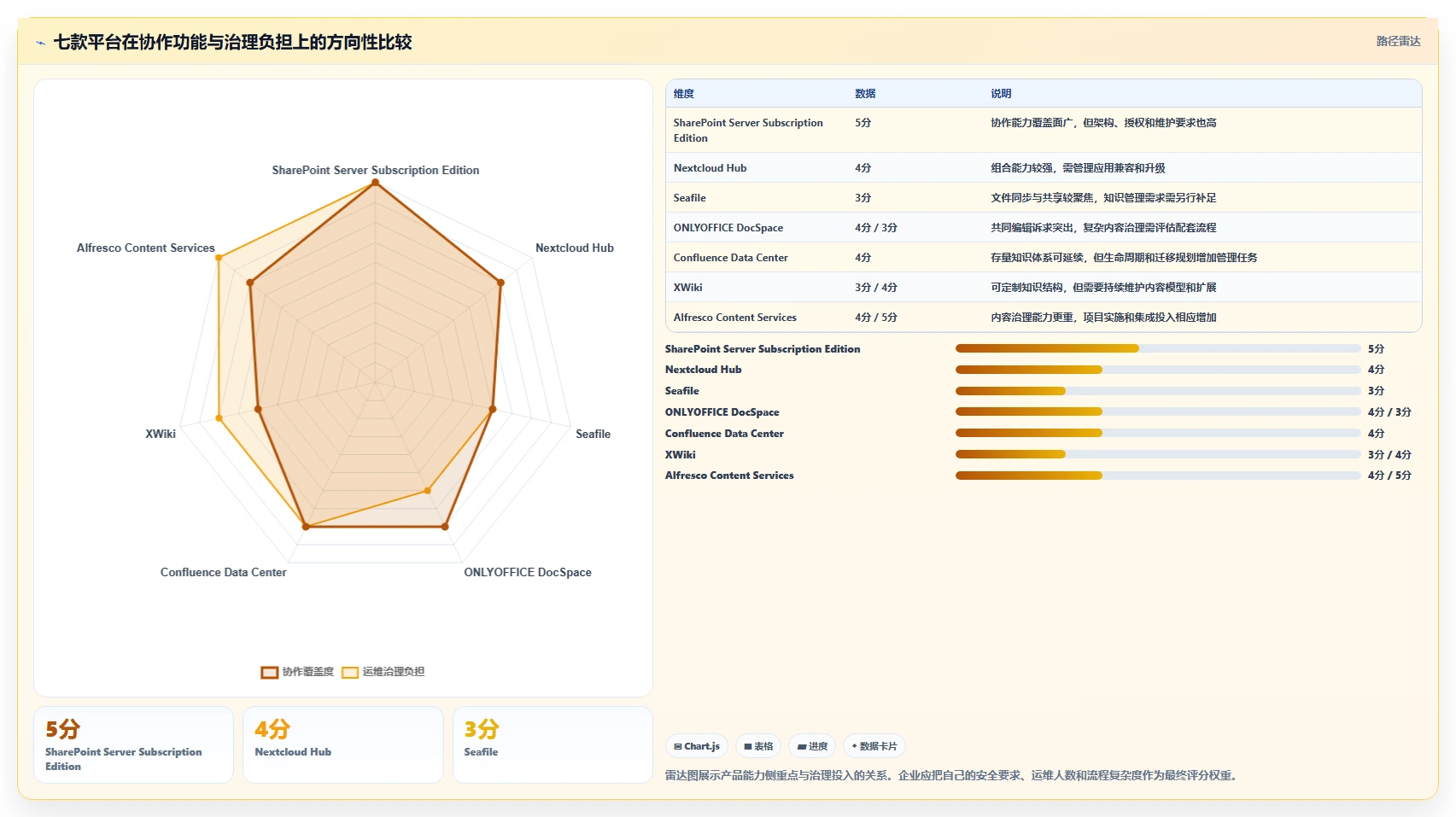
Task: Click the Alfresco Content Services progress bar
Action: tap(1158, 476)
